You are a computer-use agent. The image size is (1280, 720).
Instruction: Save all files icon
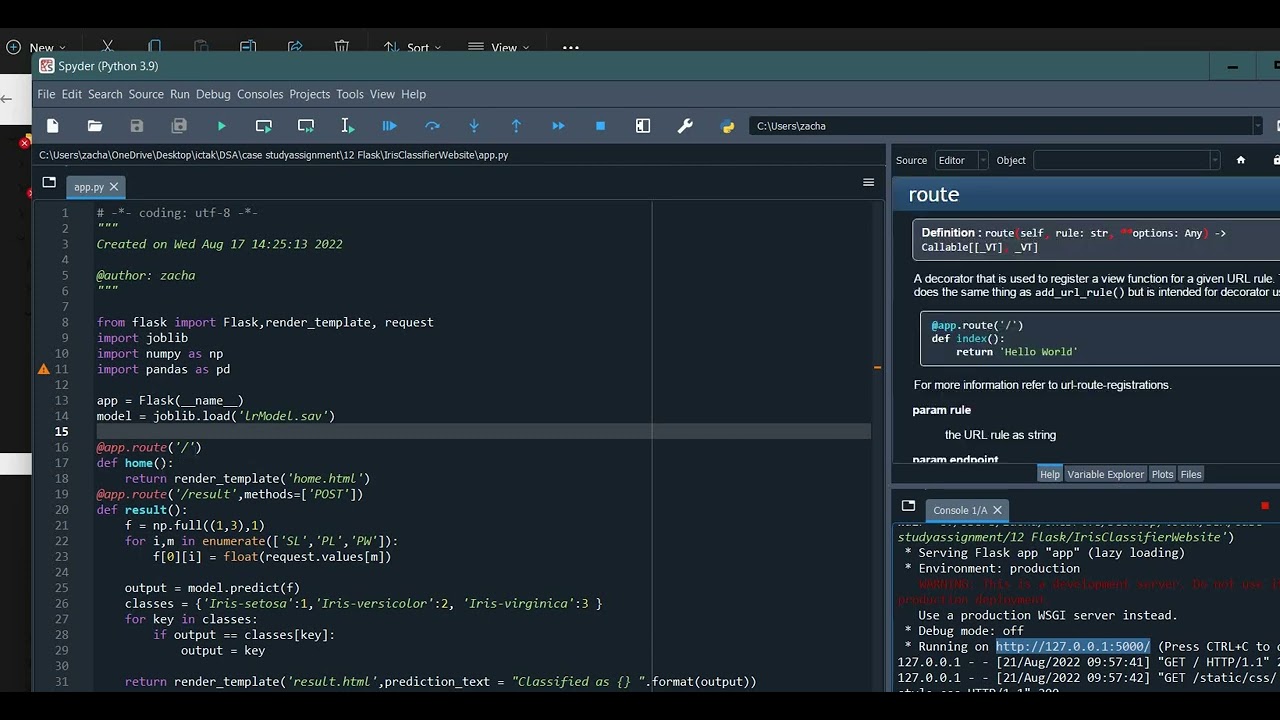pyautogui.click(x=179, y=126)
